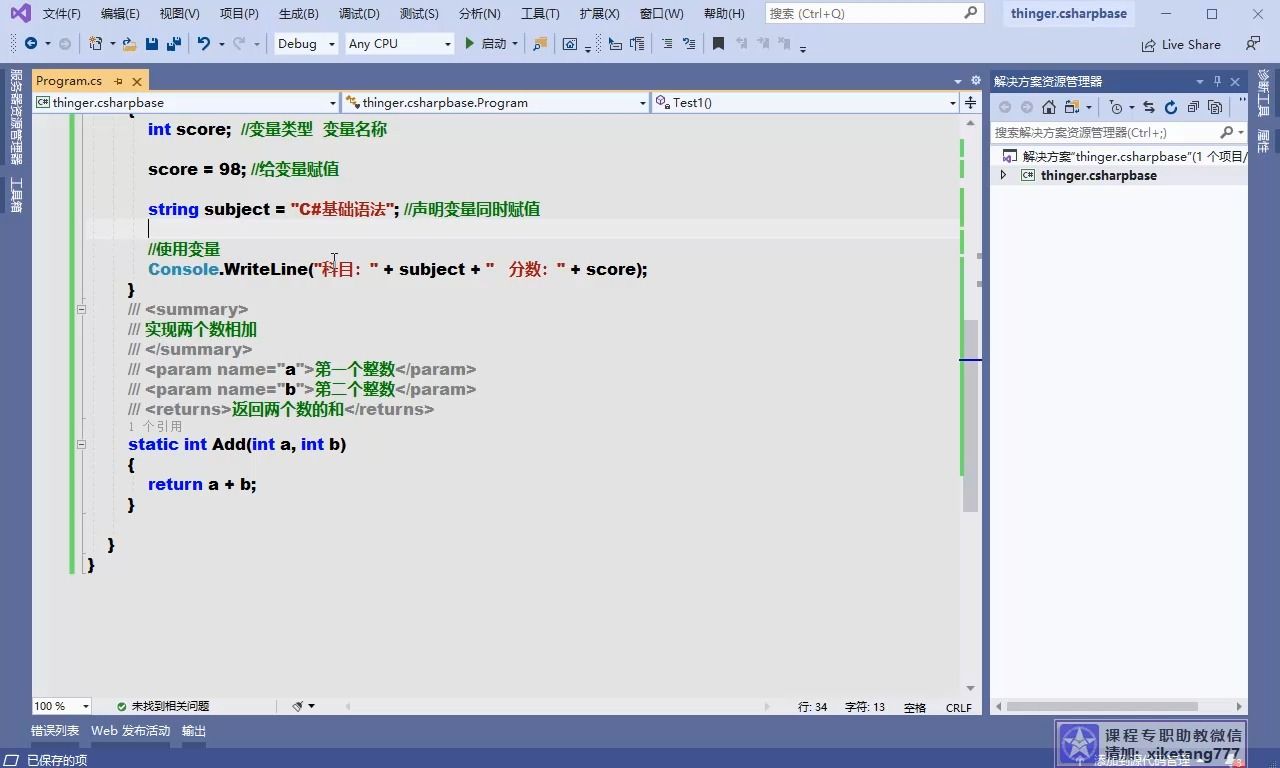
Task: Click the sync with active document icon
Action: [1148, 107]
